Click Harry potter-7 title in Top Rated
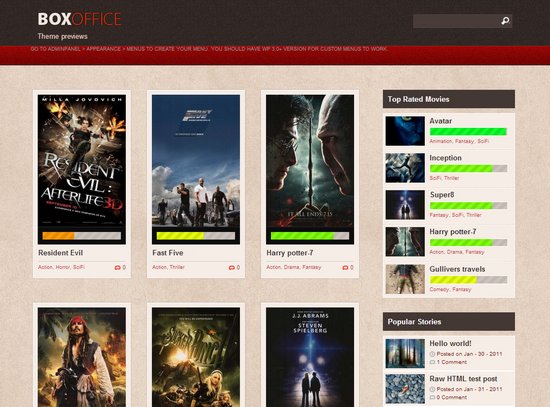This screenshot has height=407, width=550. pyautogui.click(x=453, y=232)
